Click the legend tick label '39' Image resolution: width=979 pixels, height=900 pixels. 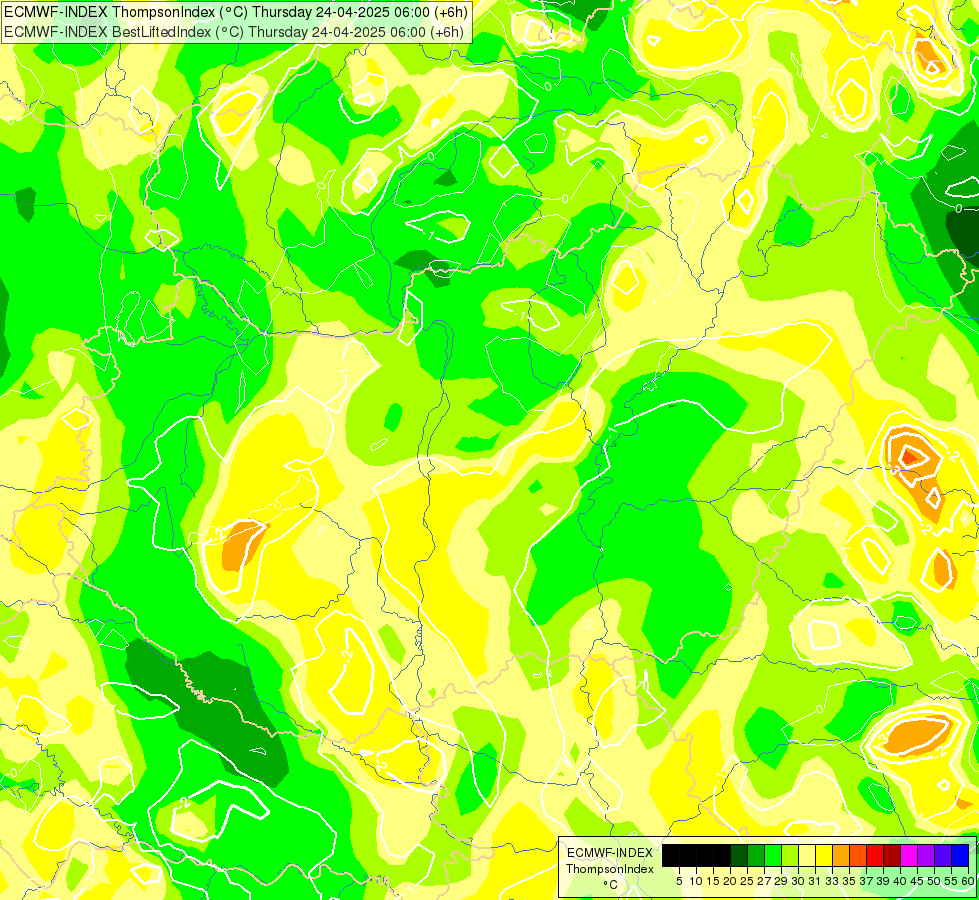pos(883,881)
